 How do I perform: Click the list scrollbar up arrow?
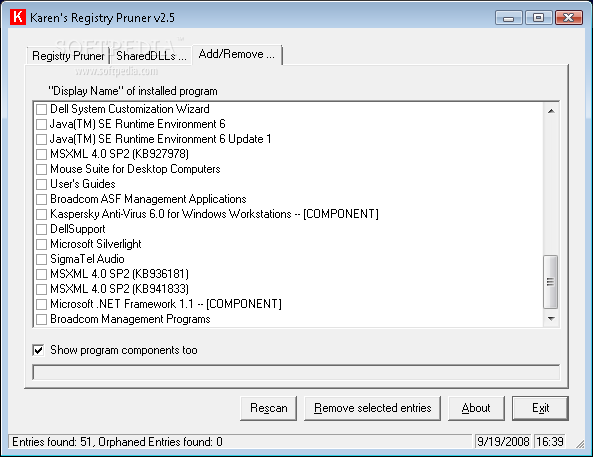click(551, 111)
